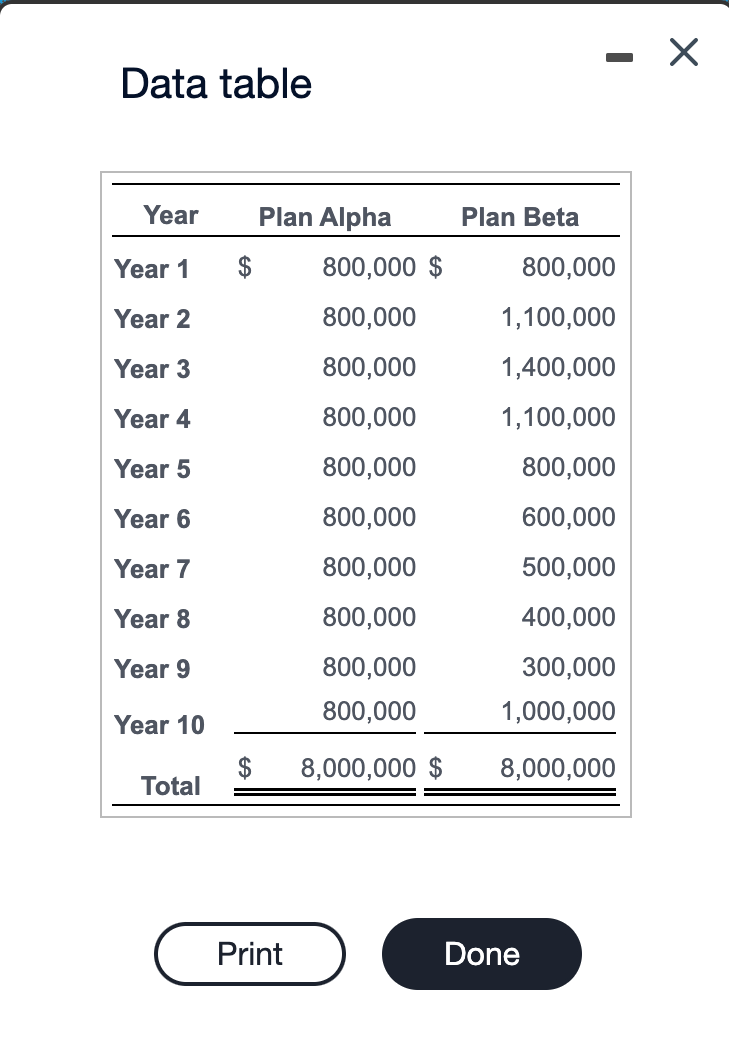Click the Year 10 row label
Viewport: 729px width, 1047px height.
pos(159,725)
